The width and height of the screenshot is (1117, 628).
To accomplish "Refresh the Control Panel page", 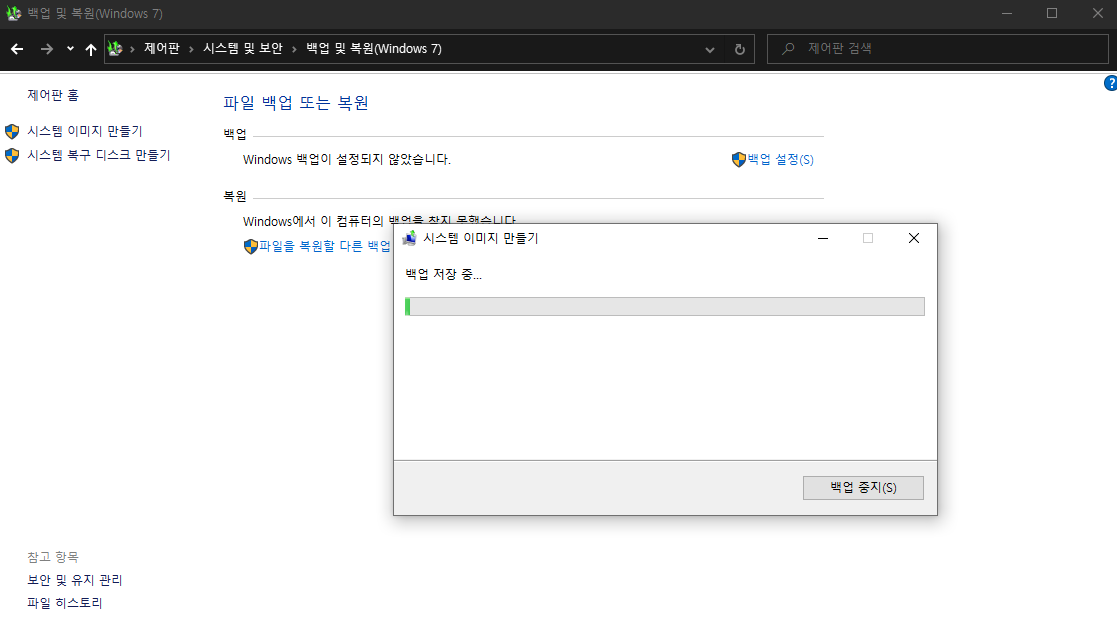I will [x=739, y=49].
